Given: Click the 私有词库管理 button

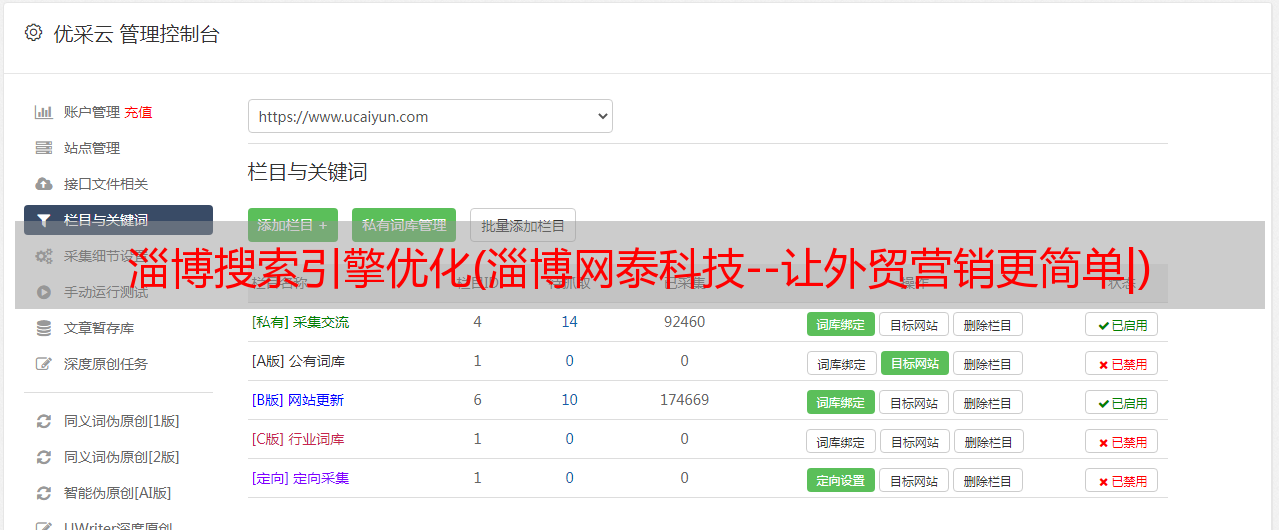Looking at the screenshot, I should click(404, 225).
